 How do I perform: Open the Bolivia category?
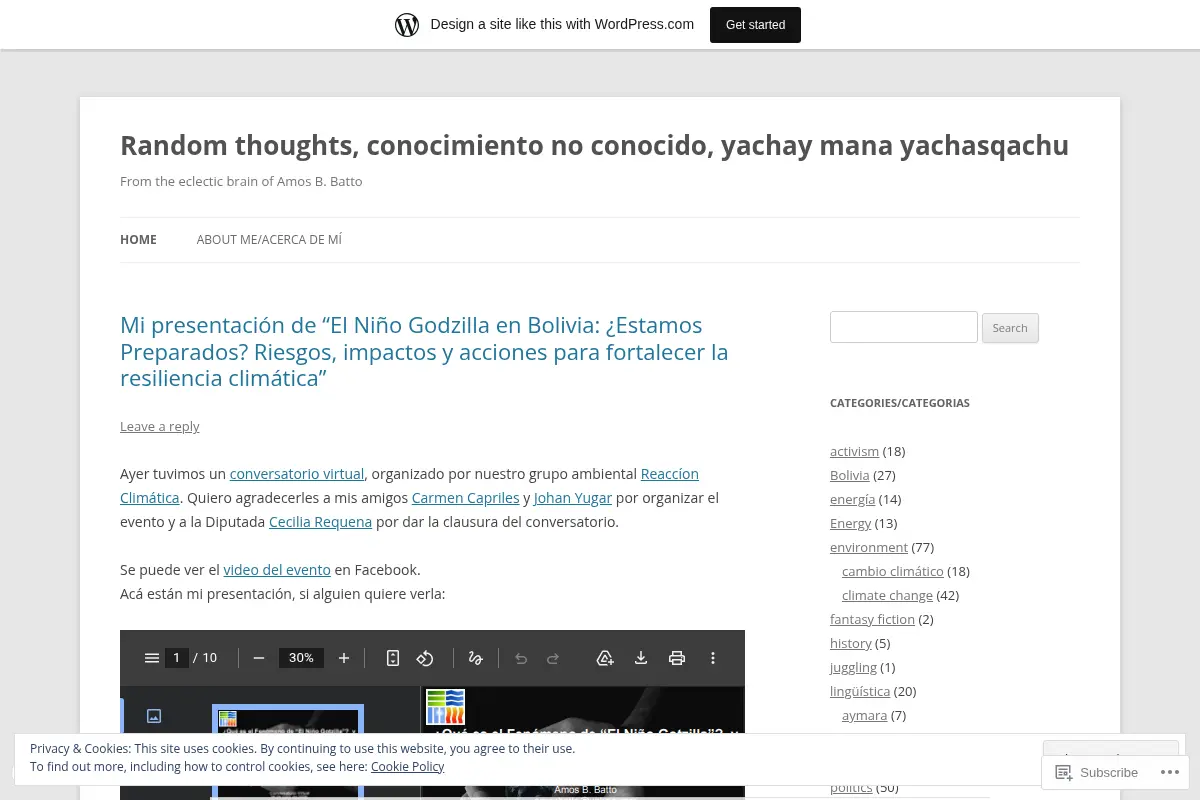[849, 475]
